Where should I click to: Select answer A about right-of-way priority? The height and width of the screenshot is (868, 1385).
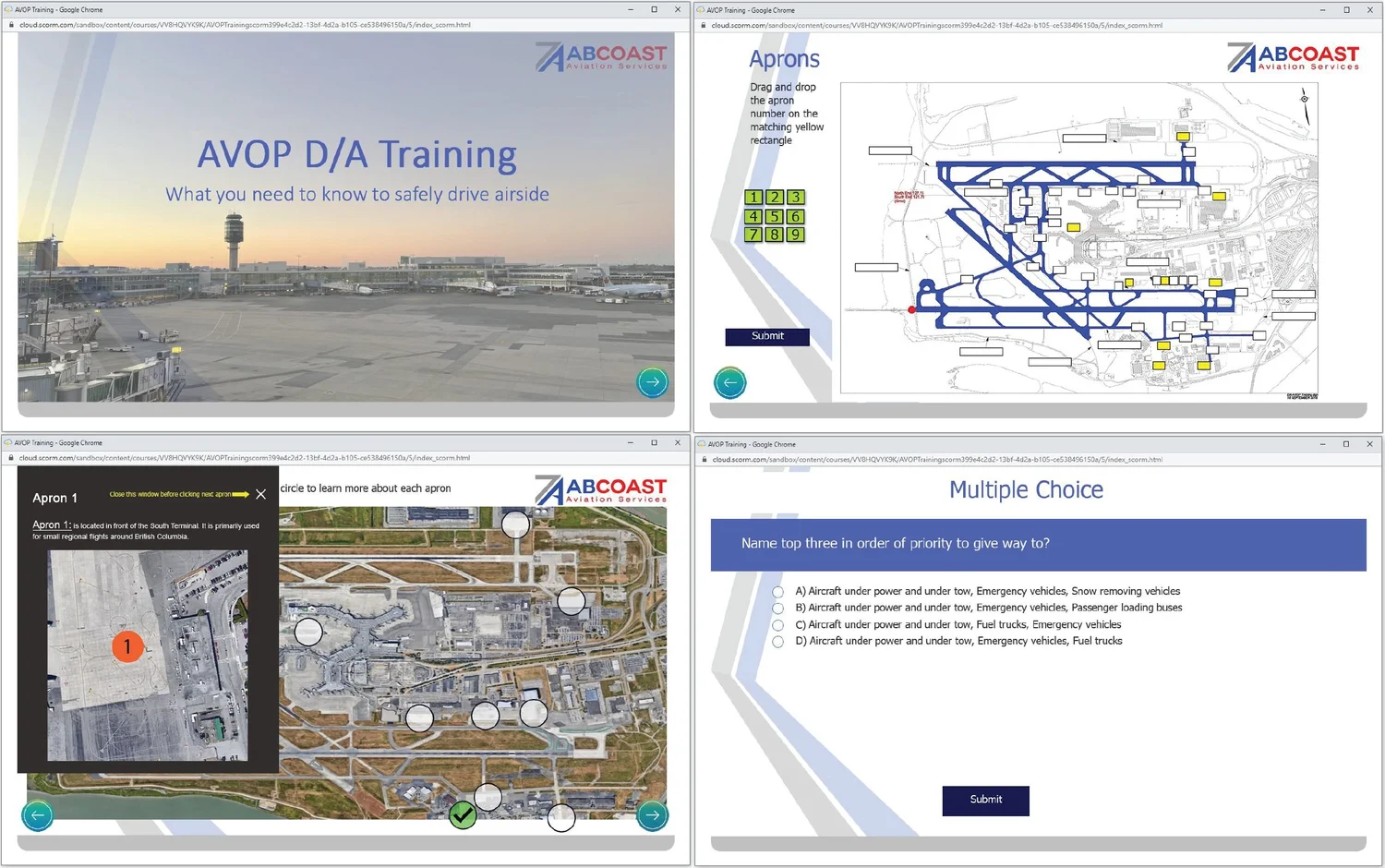777,591
